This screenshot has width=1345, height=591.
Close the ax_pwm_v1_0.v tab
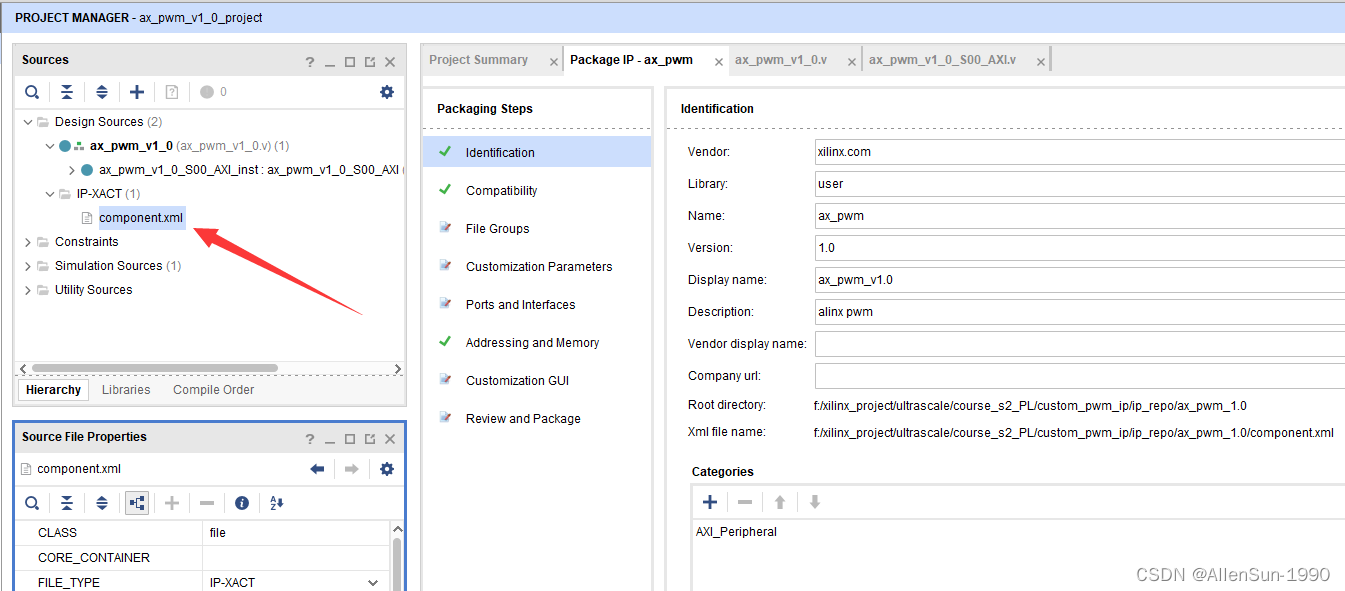point(852,62)
